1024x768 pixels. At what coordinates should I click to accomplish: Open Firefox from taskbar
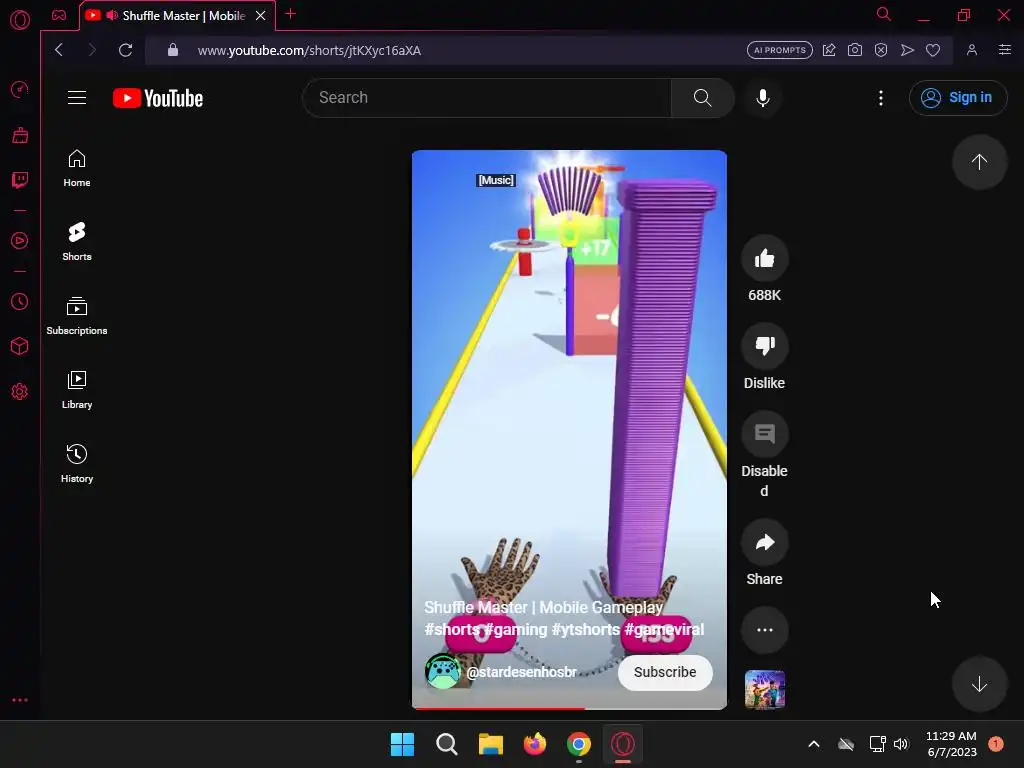535,744
